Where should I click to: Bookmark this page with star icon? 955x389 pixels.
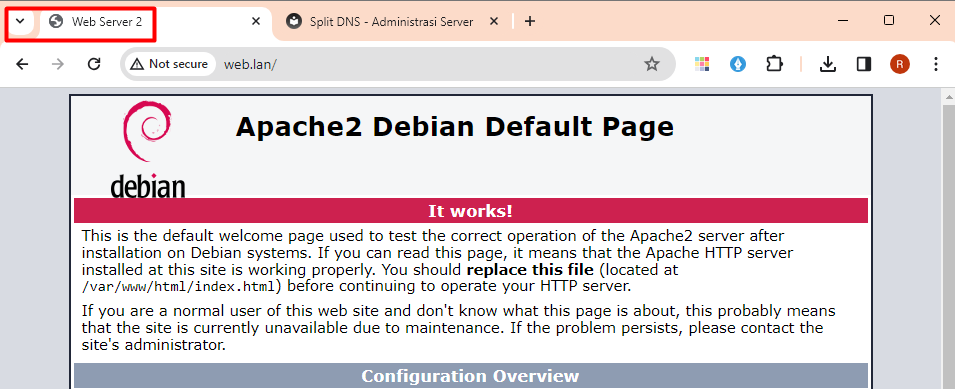point(652,64)
